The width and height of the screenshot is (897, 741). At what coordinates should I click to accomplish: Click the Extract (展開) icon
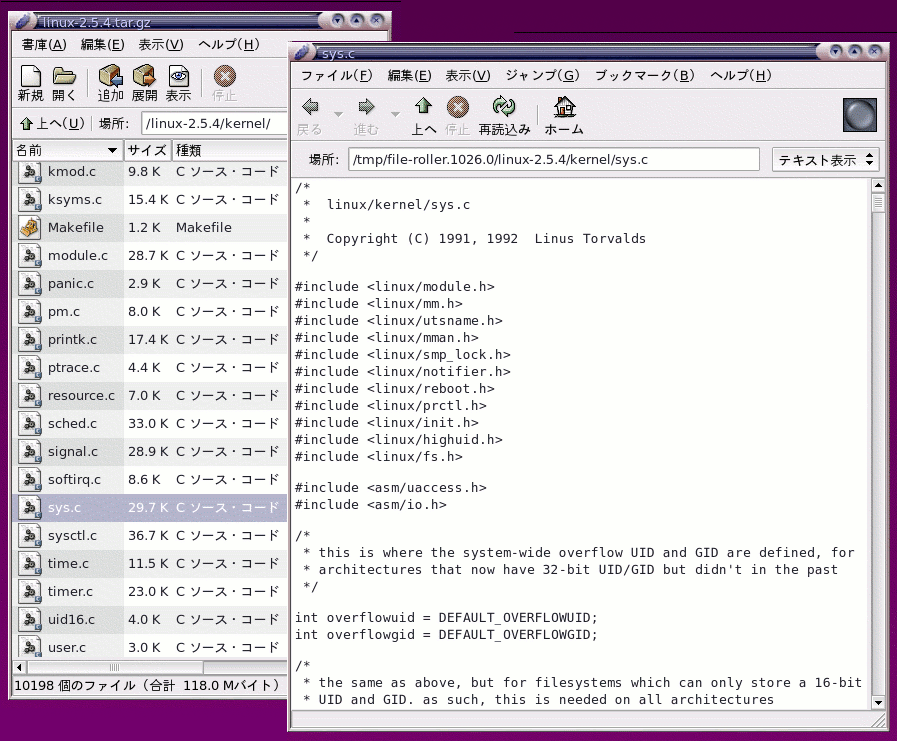[144, 77]
